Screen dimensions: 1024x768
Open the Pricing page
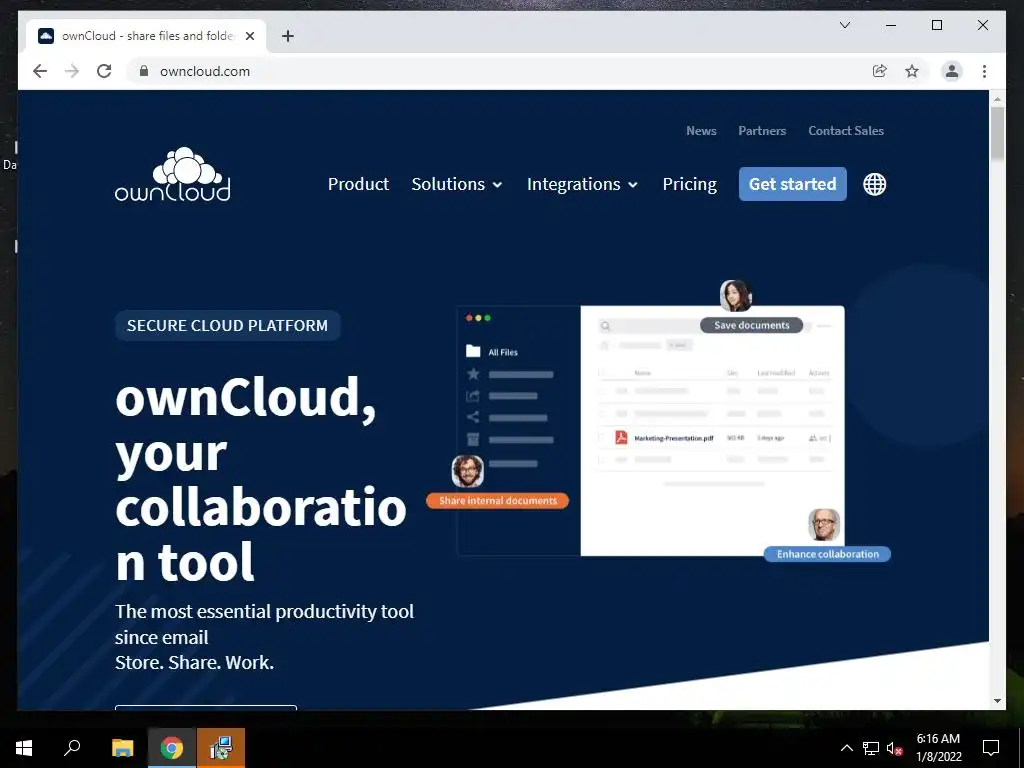pyautogui.click(x=690, y=184)
